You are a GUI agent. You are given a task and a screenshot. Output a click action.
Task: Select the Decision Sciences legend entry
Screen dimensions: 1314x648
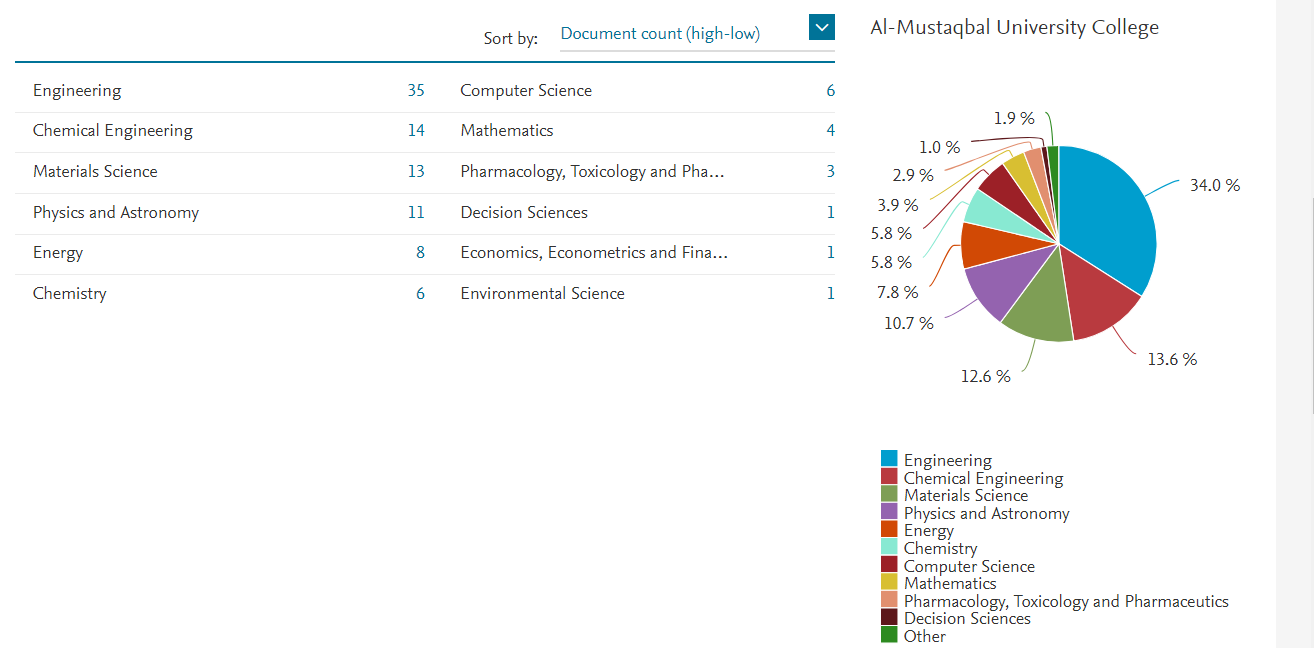(967, 618)
